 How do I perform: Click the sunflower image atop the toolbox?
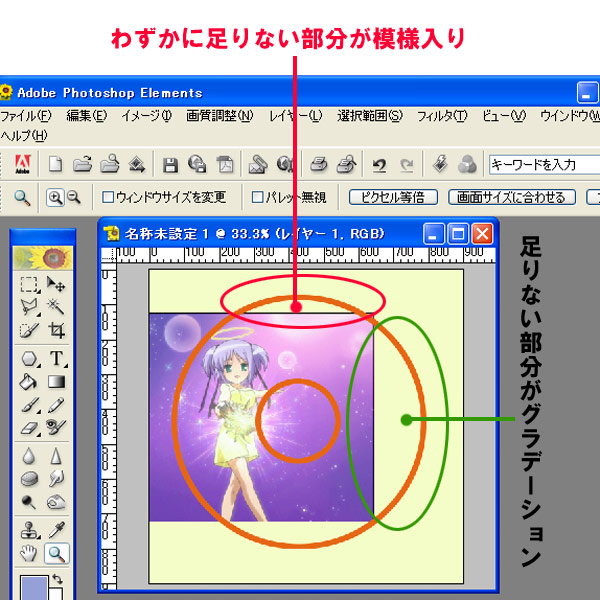click(42, 258)
